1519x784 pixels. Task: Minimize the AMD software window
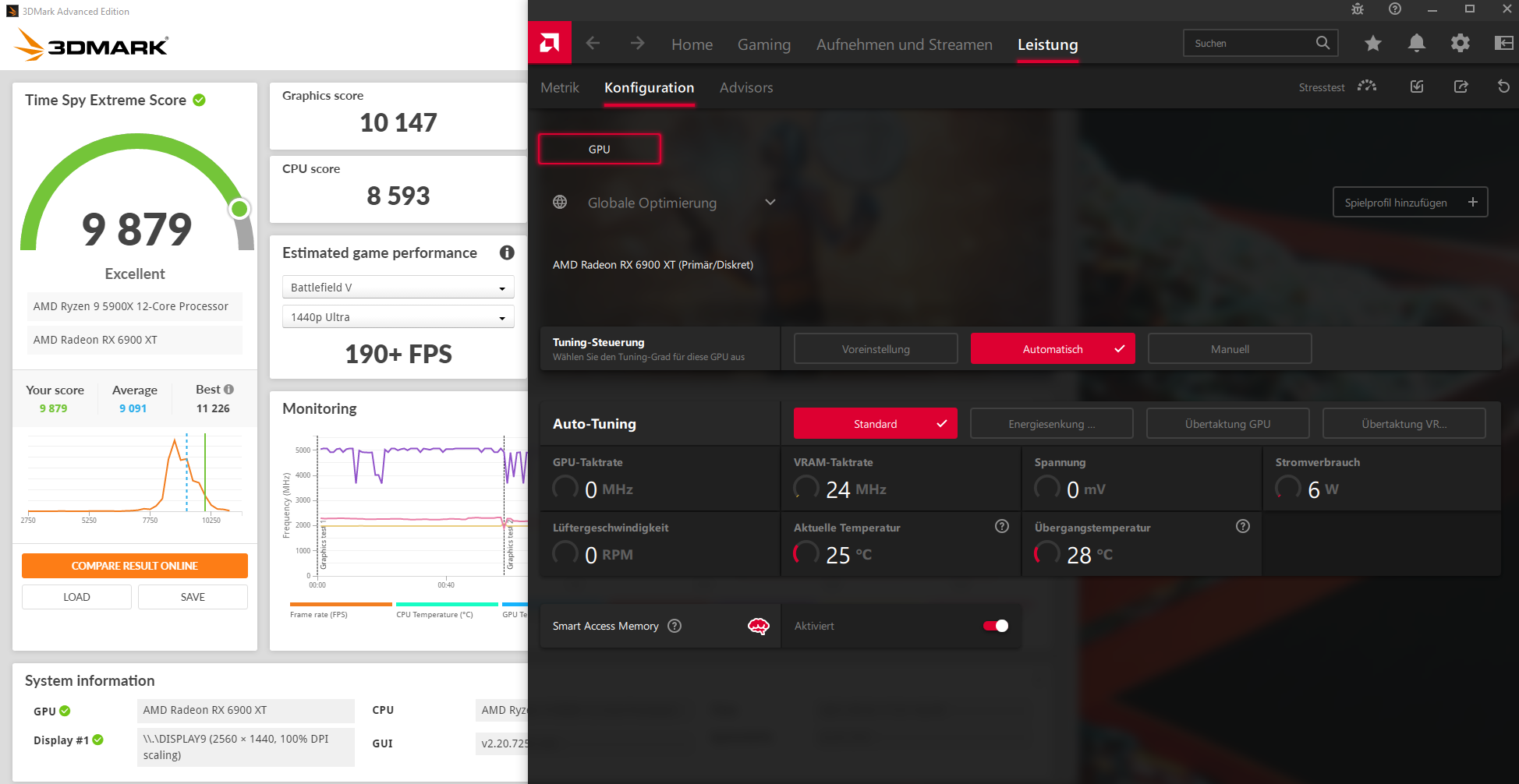1432,9
